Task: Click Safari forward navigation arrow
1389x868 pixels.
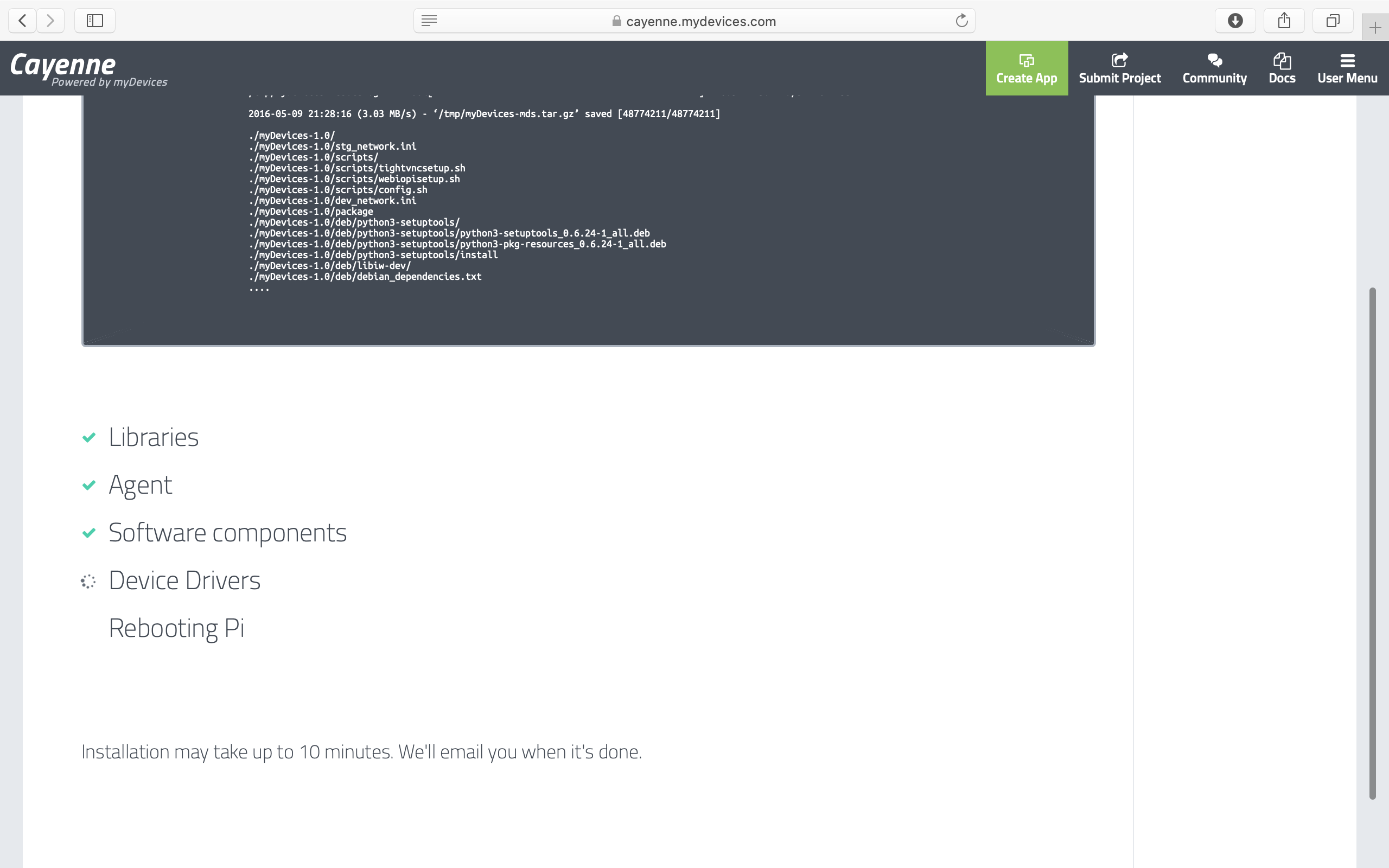Action: (50, 21)
